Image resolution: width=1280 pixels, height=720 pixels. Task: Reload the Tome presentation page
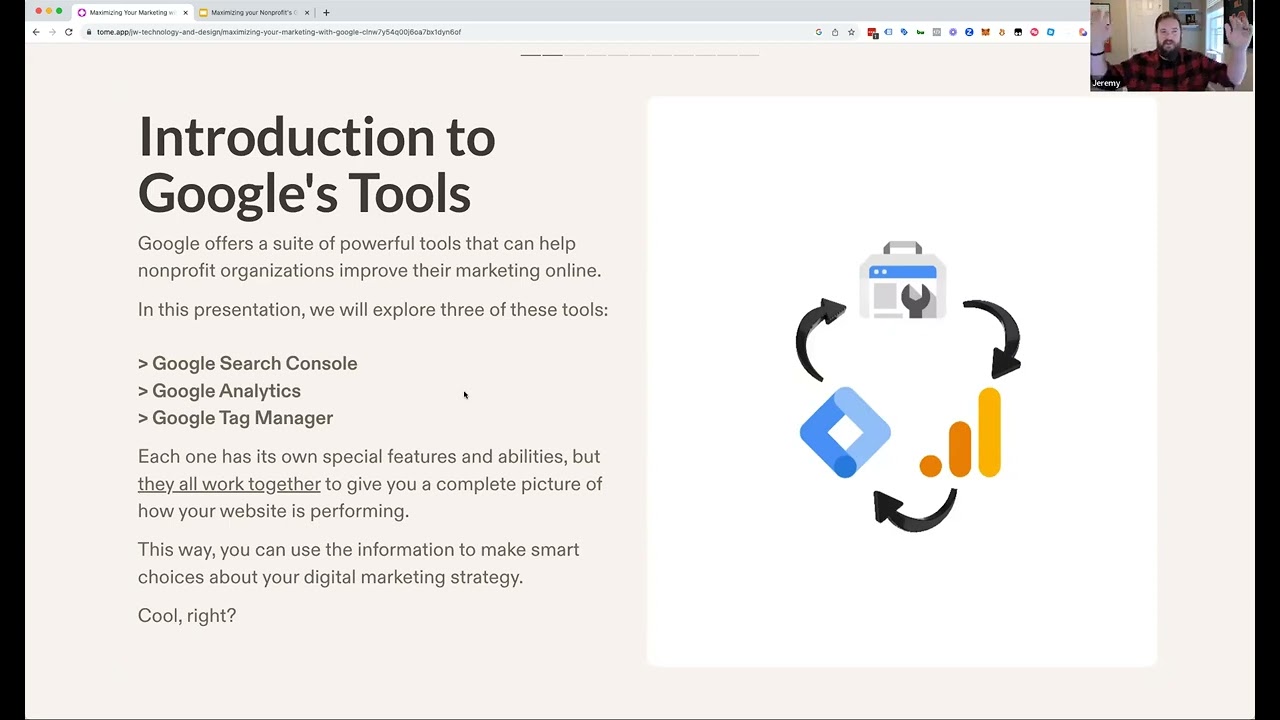[x=69, y=32]
